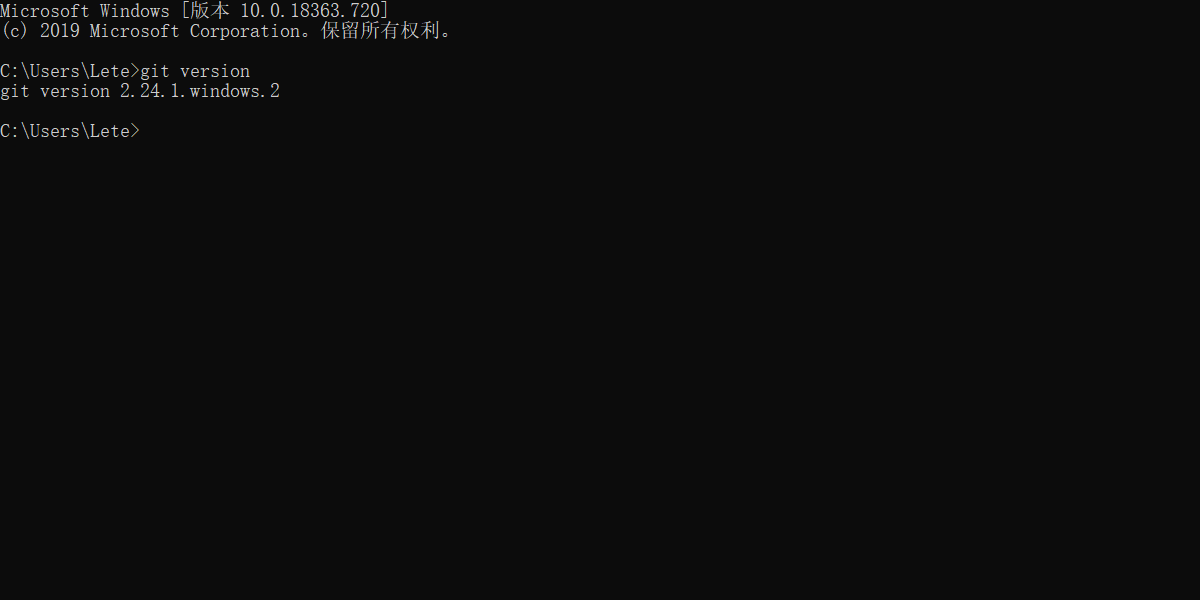Viewport: 1200px width, 600px height.
Task: Click the typed git command after first prompt
Action: click(x=155, y=71)
